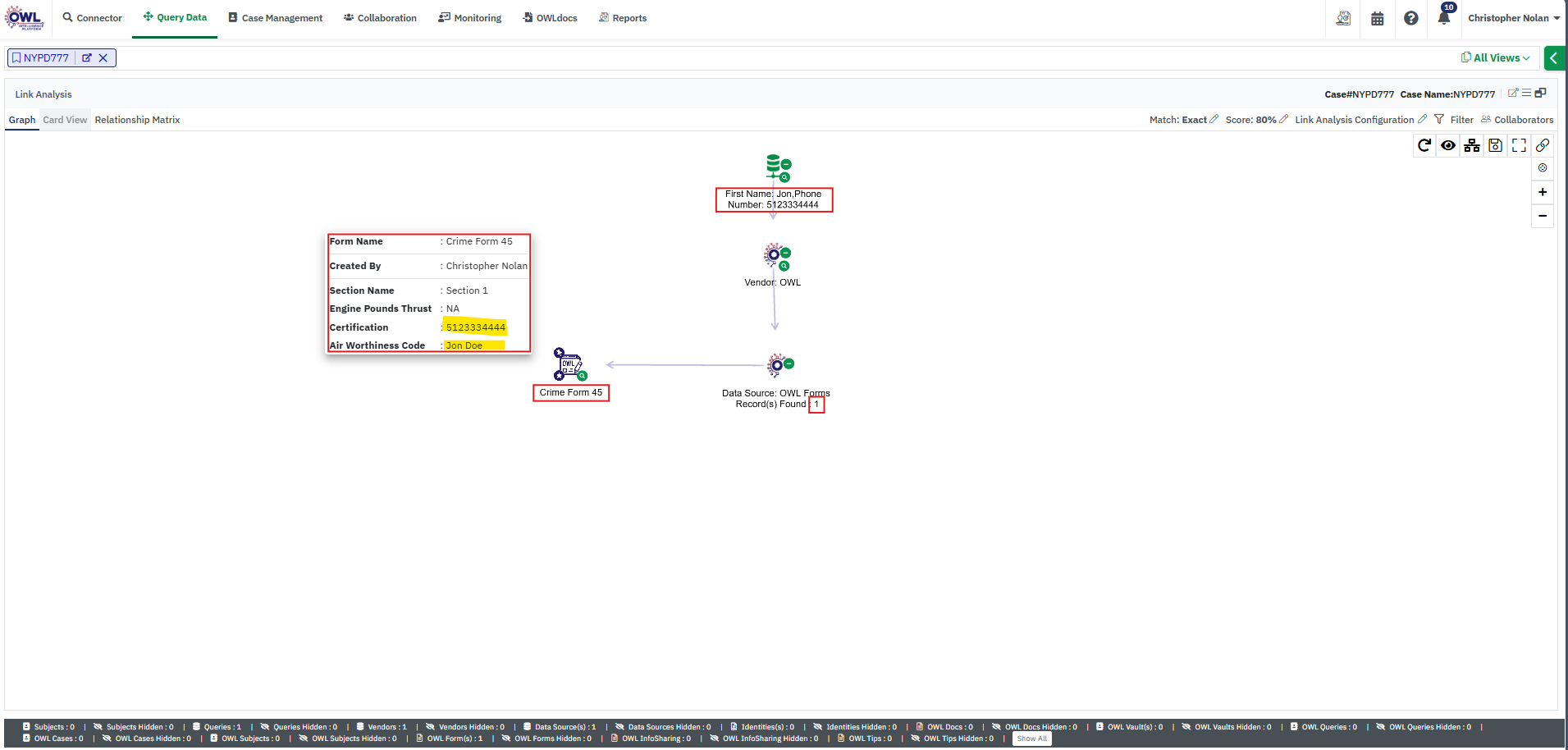Close the NYPD777 case tab
This screenshot has width=1568, height=750.
click(103, 58)
